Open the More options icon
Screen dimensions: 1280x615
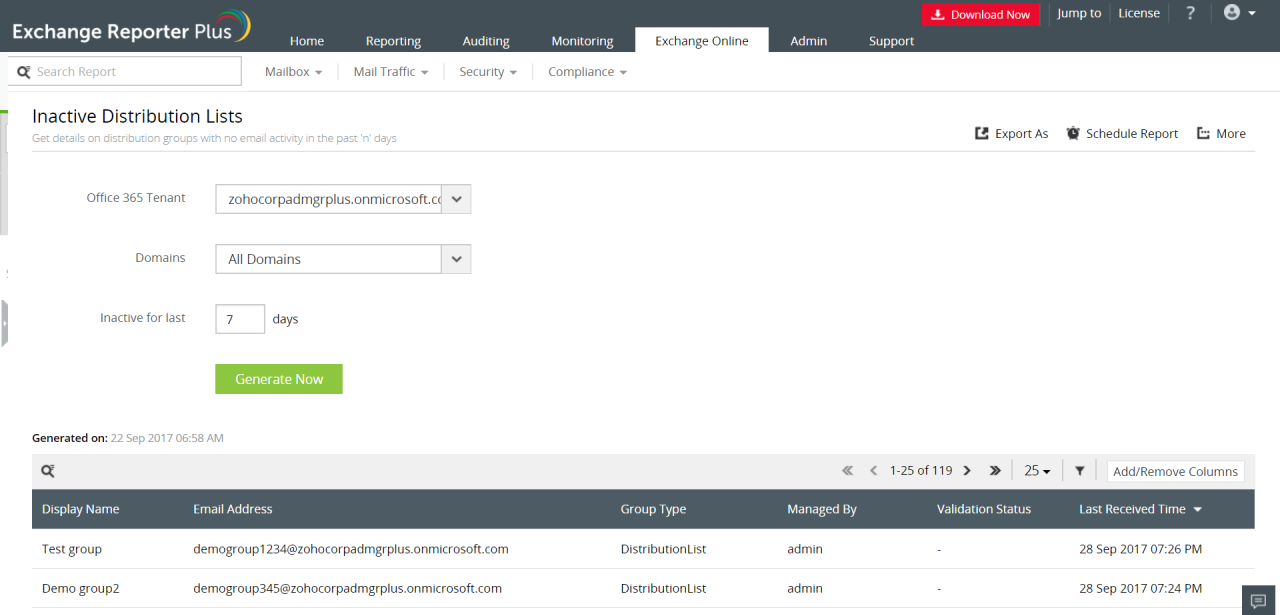click(1203, 133)
